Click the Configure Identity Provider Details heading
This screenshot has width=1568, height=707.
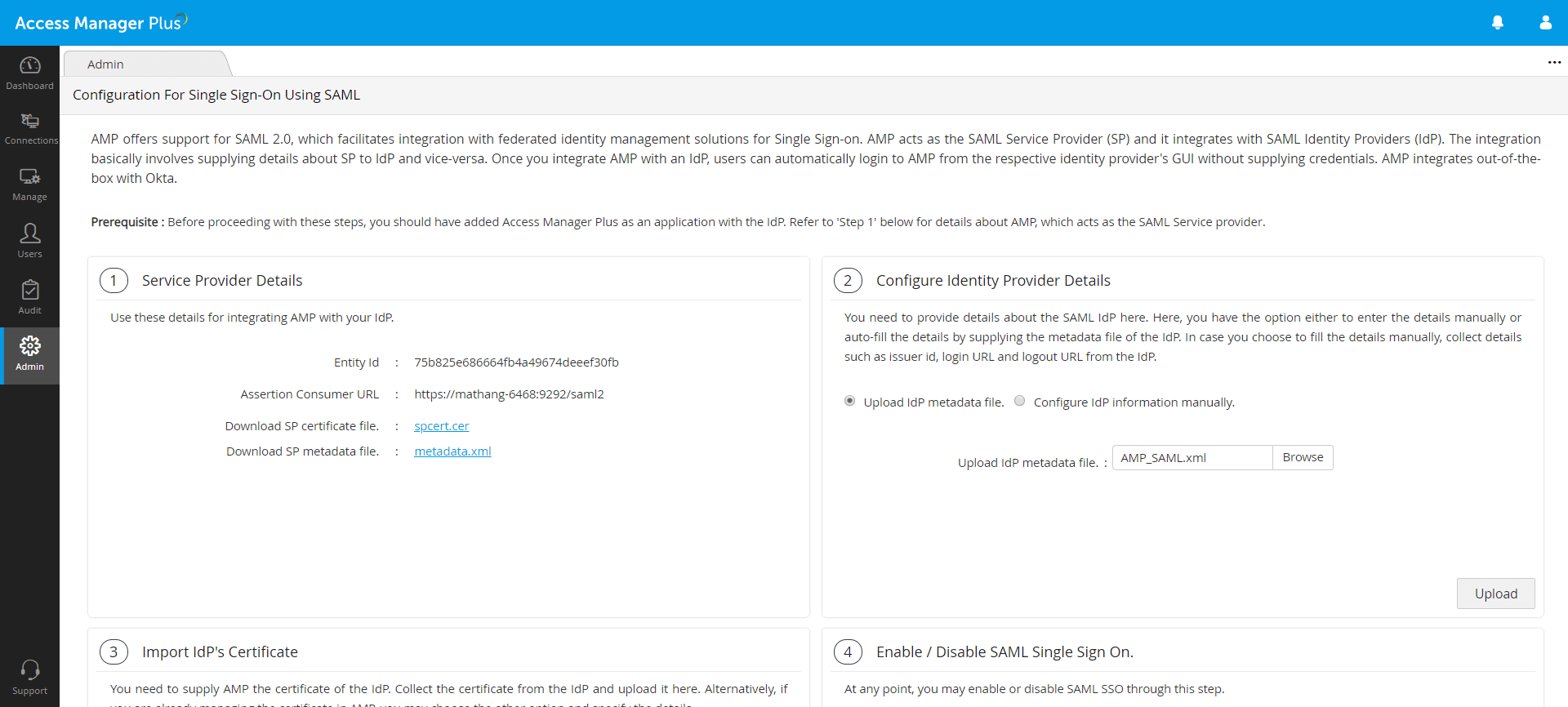click(x=993, y=281)
